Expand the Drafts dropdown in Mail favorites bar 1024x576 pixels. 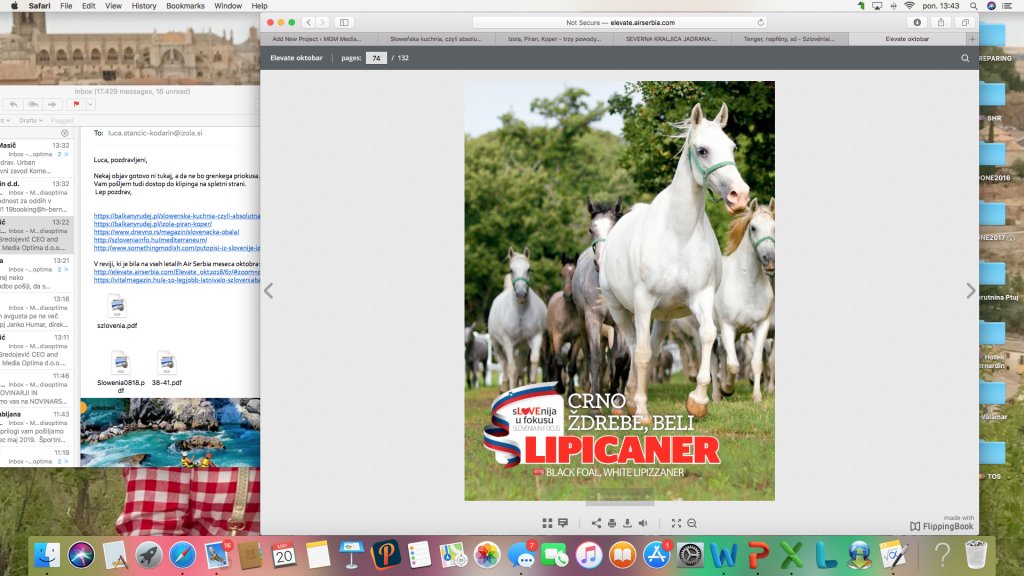pyautogui.click(x=31, y=121)
